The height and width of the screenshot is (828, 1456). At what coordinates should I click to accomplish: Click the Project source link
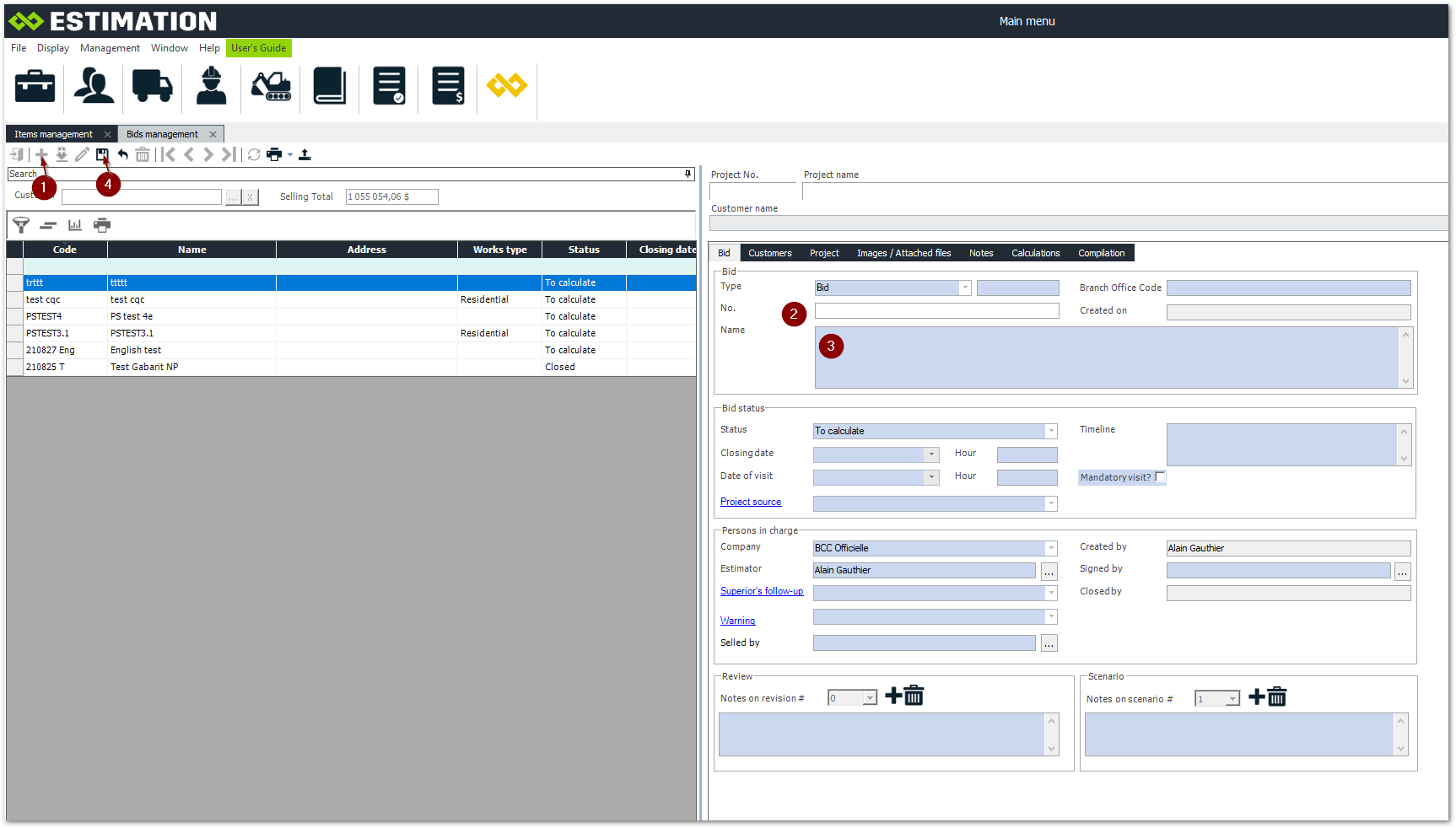coord(751,502)
